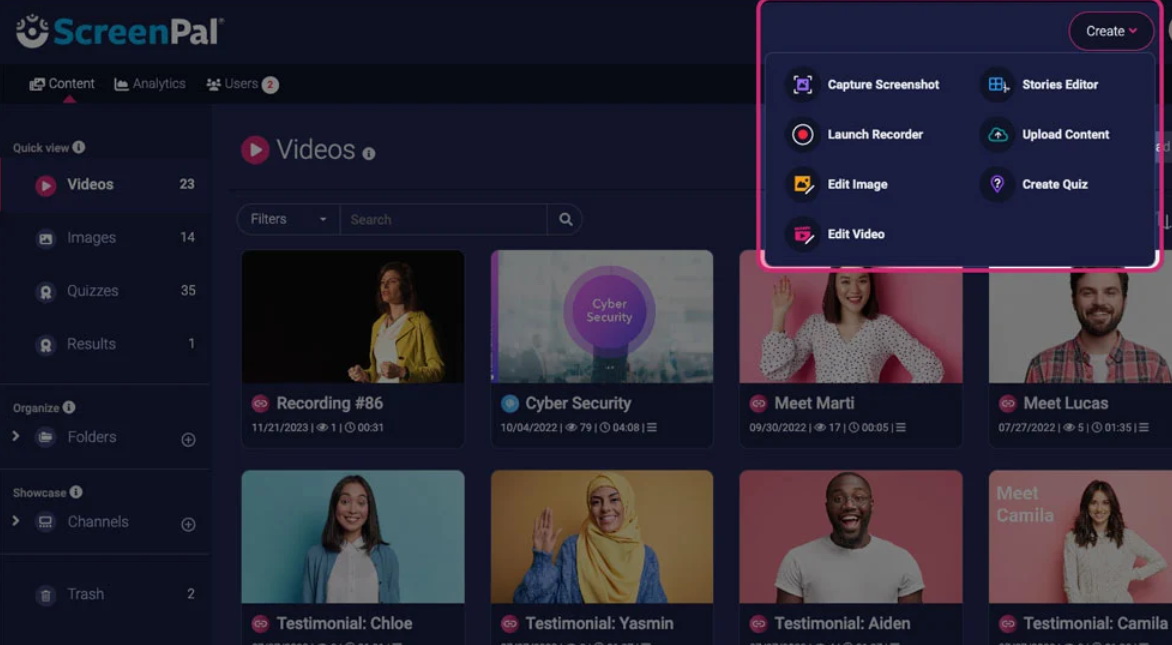Expand the Folders tree item
The image size is (1172, 645).
click(16, 437)
